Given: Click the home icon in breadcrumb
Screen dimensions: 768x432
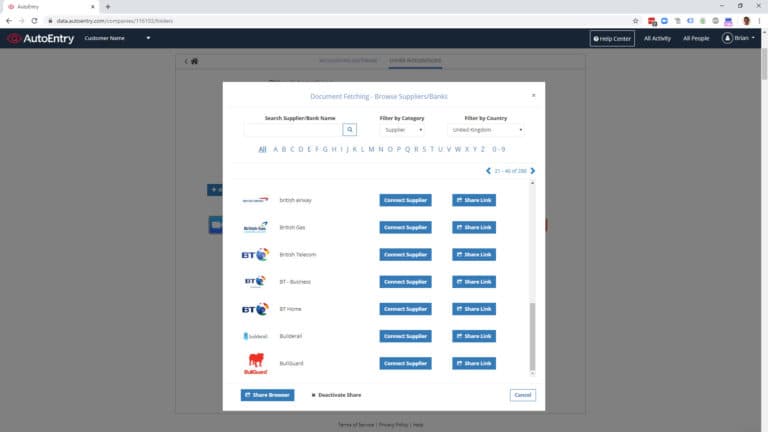Looking at the screenshot, I should point(194,61).
